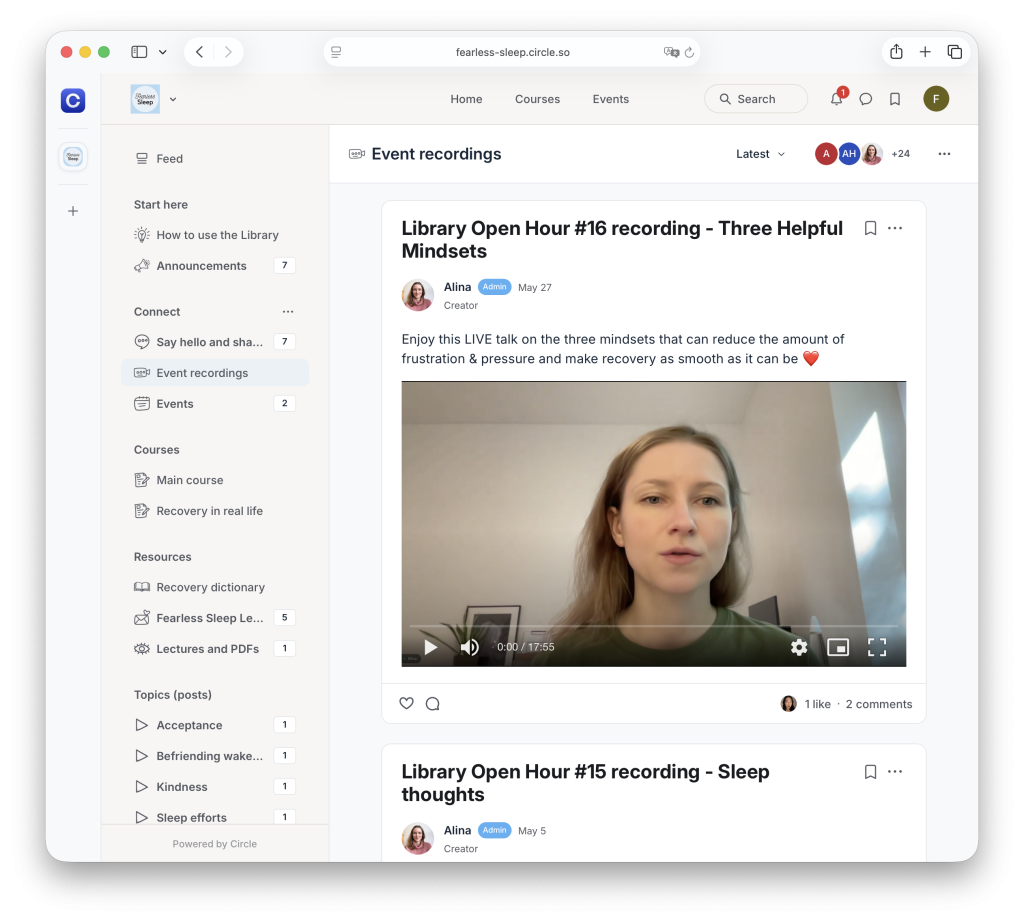Click the Safari address bar URL
1024x922 pixels.
pos(513,52)
